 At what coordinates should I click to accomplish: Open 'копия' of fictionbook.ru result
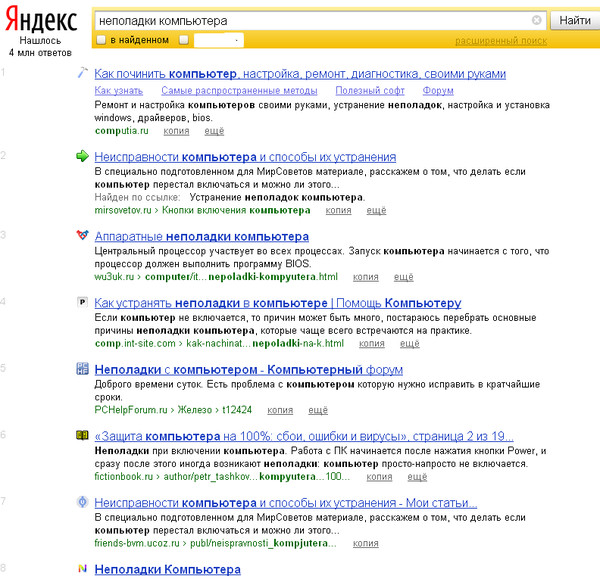(379, 477)
